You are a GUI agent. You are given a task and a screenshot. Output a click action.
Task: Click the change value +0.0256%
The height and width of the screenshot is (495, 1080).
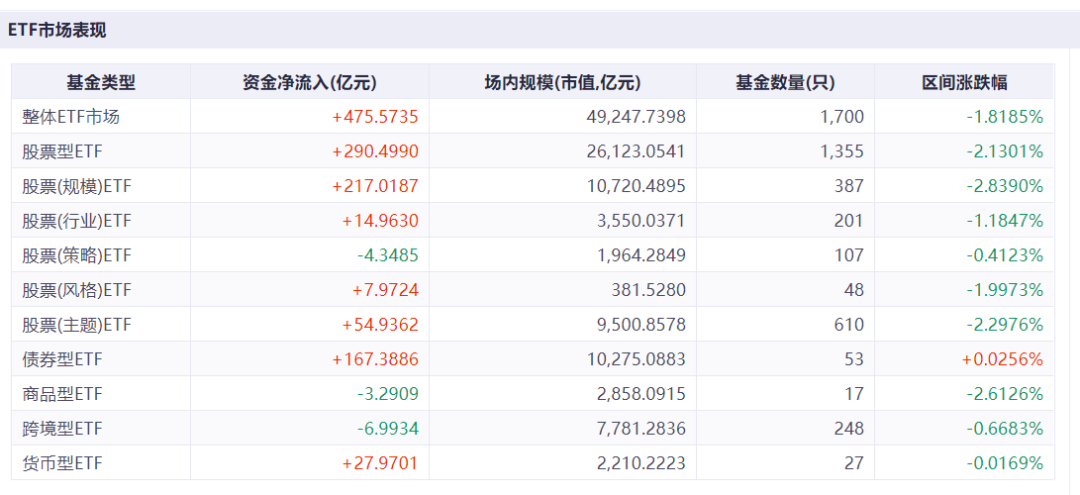[x=1003, y=359]
